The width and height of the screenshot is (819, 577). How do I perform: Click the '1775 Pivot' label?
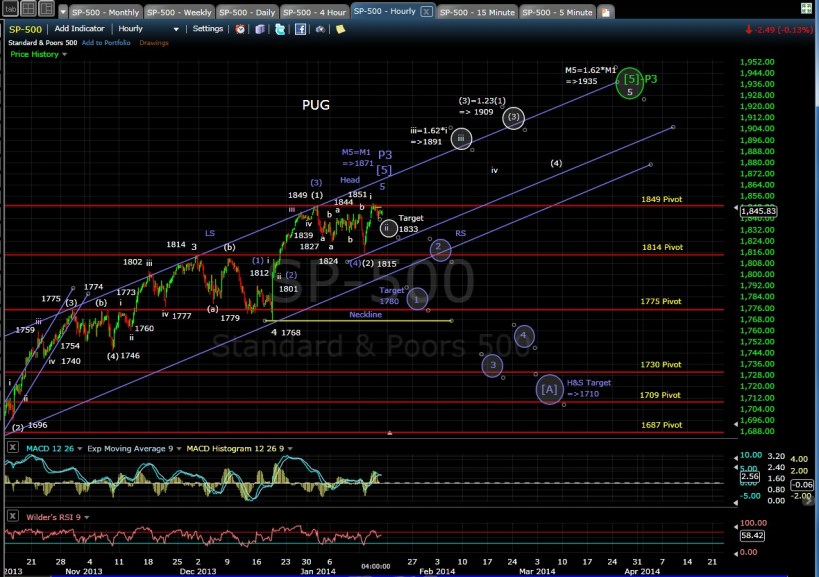click(661, 302)
